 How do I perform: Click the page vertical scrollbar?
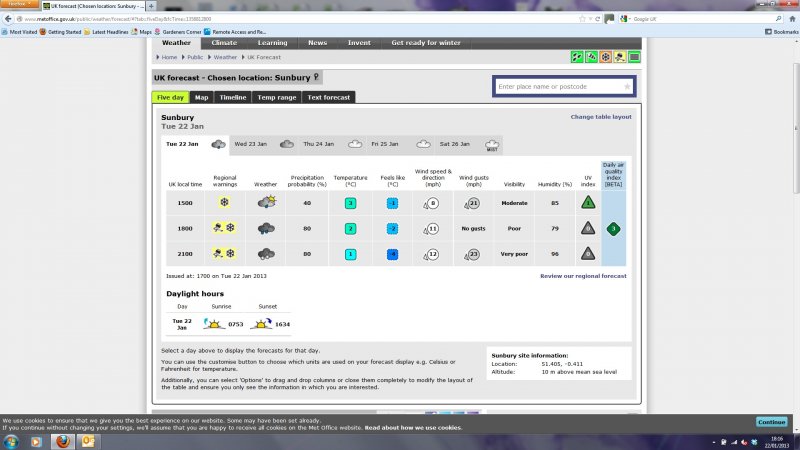796,128
